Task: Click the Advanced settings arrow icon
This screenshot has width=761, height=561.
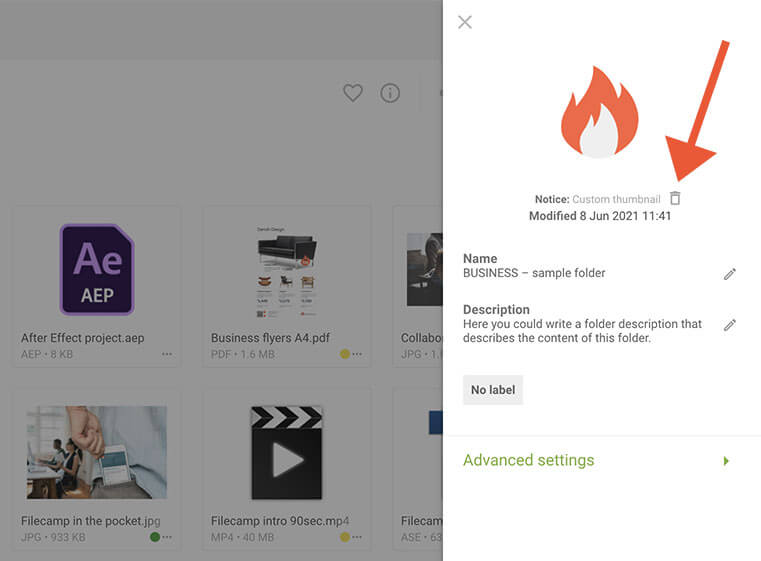Action: tap(726, 461)
